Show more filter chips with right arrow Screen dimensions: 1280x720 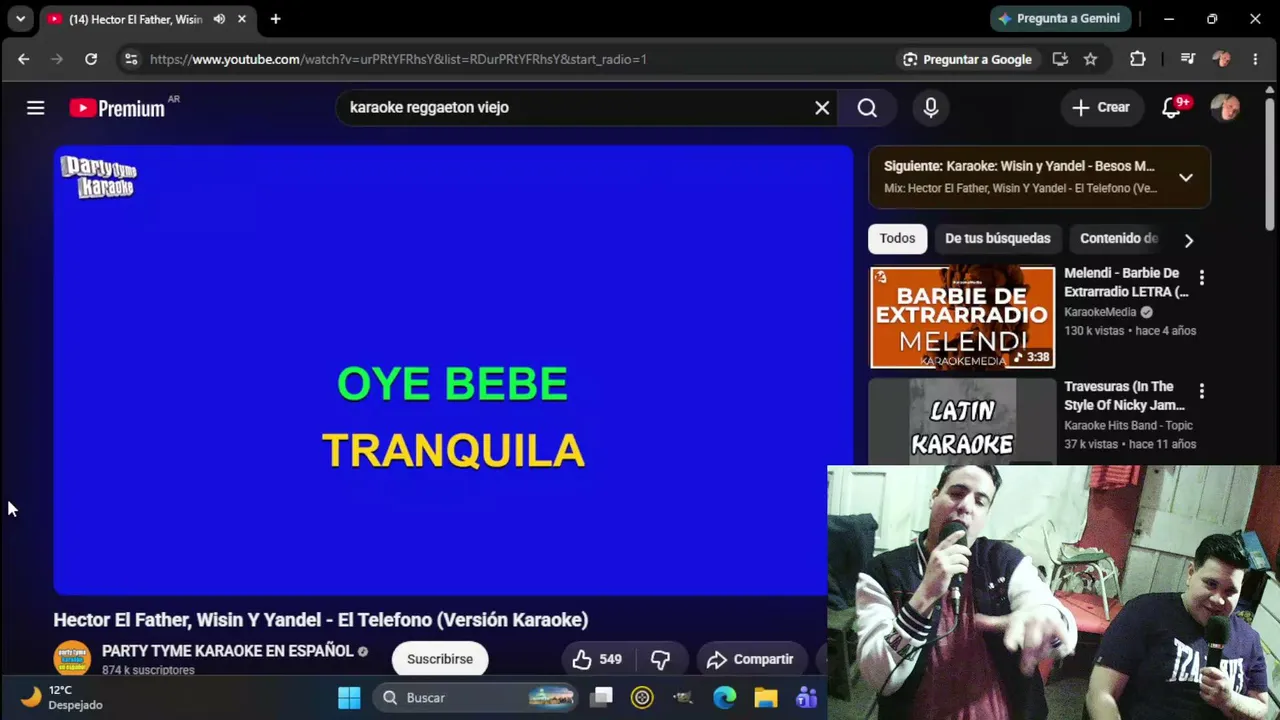[1188, 240]
